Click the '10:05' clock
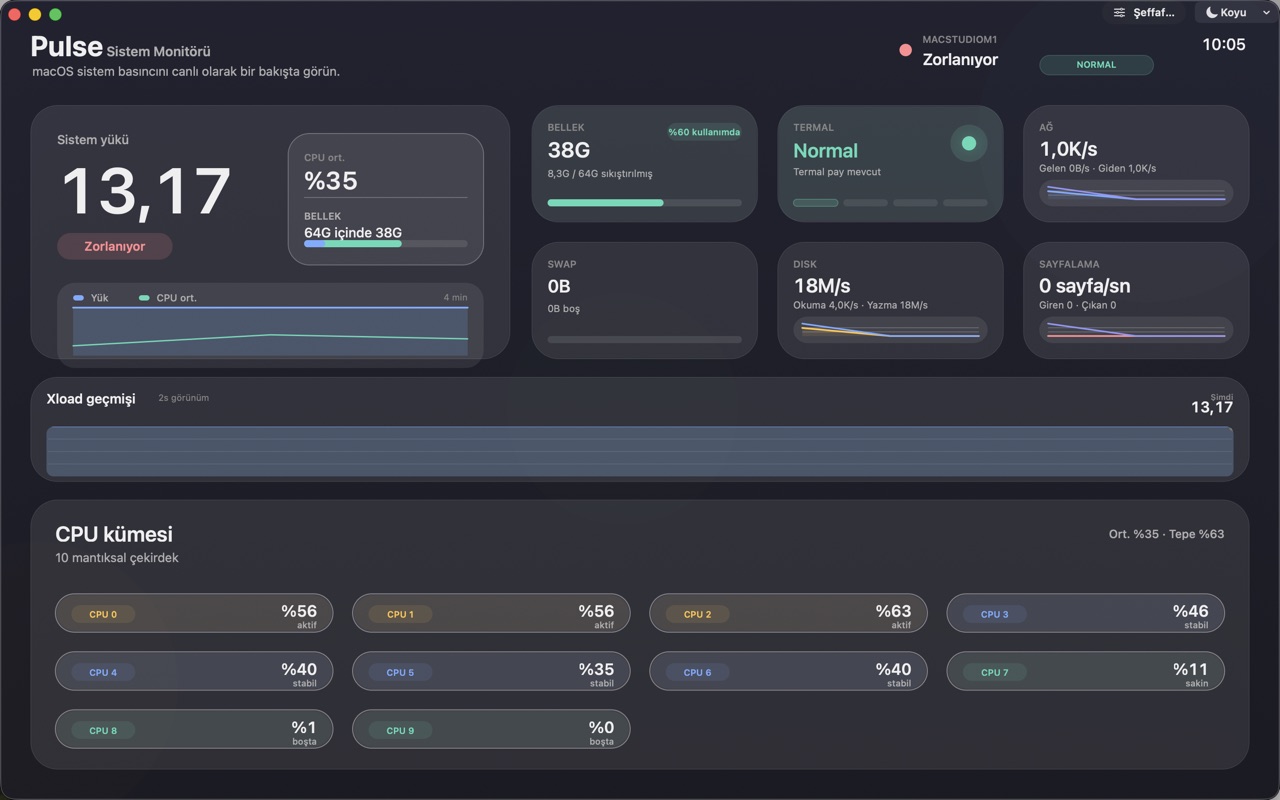 [1224, 45]
